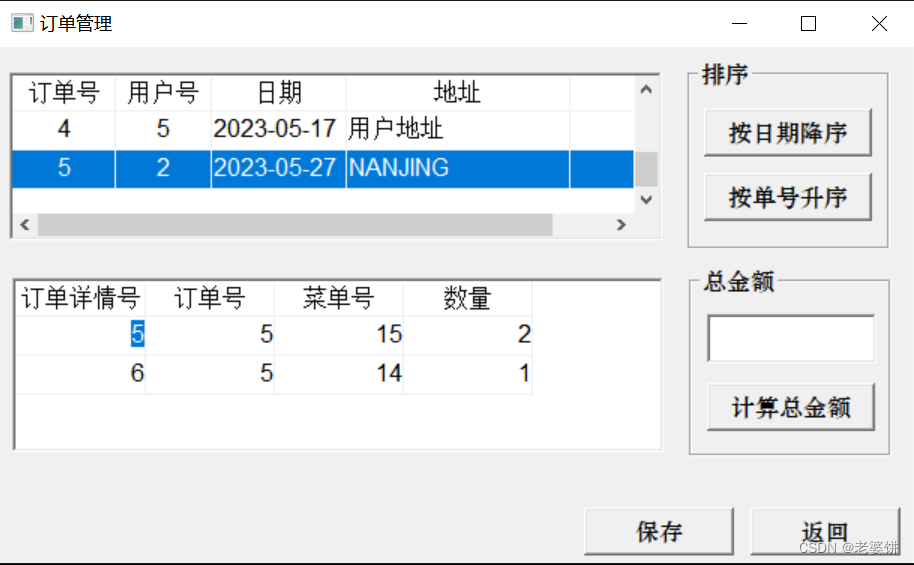Click the 按单号升序 sort button
This screenshot has height=565, width=914.
pos(788,197)
